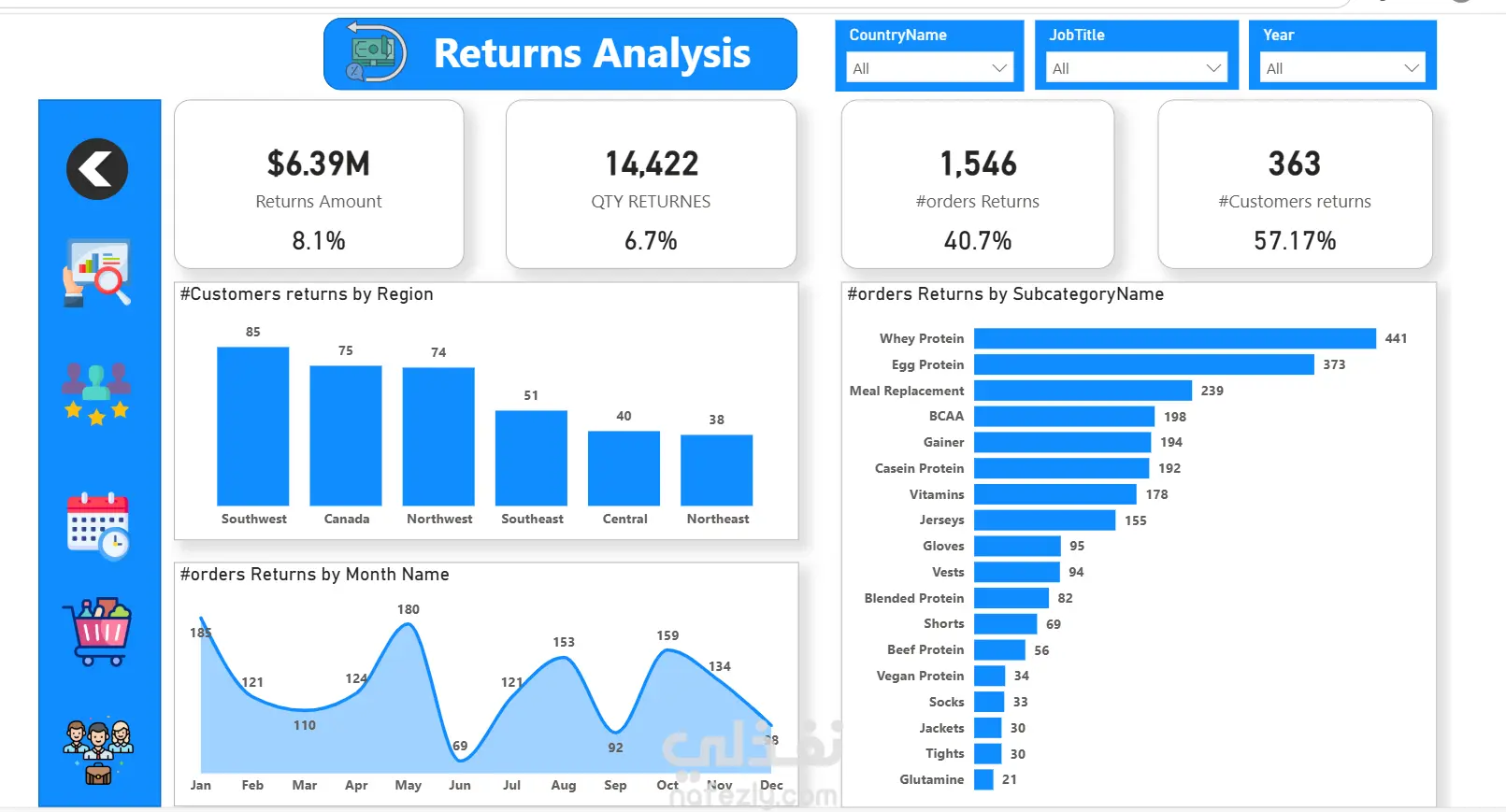Select the #Customers returns 363 card
1506x812 pixels.
pyautogui.click(x=1295, y=184)
